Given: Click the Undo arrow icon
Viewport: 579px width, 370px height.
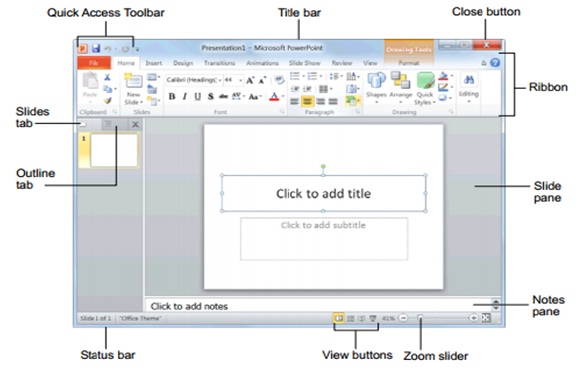Looking at the screenshot, I should pos(107,49).
